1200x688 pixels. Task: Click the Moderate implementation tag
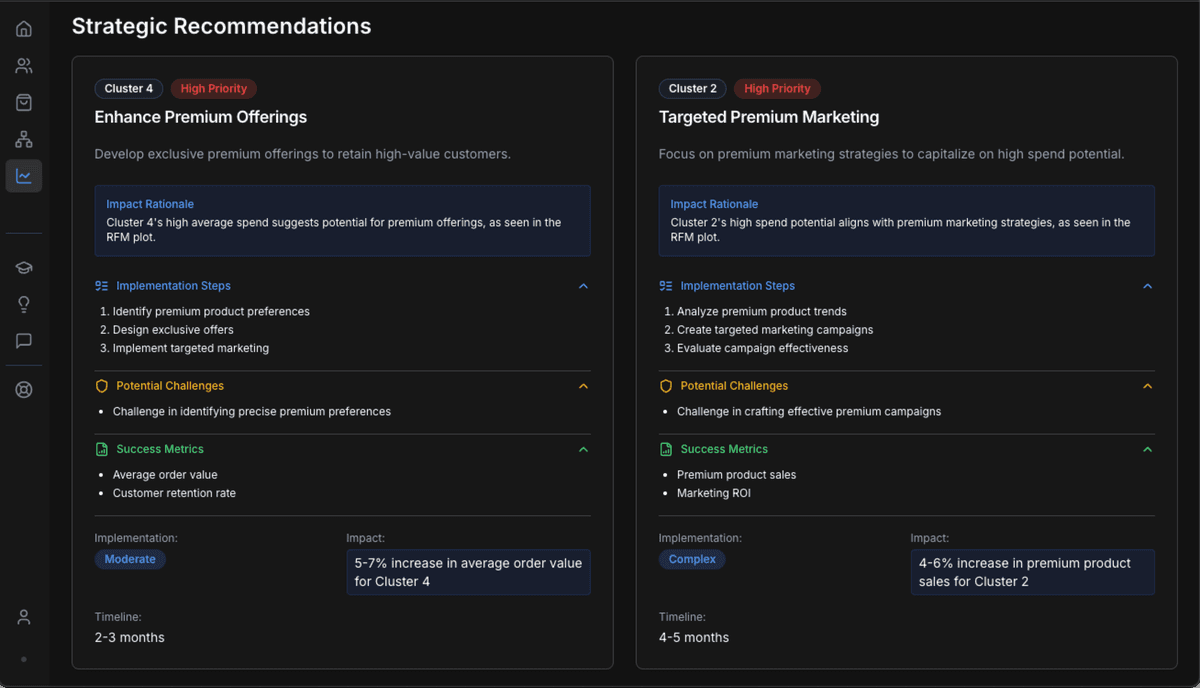click(x=130, y=559)
